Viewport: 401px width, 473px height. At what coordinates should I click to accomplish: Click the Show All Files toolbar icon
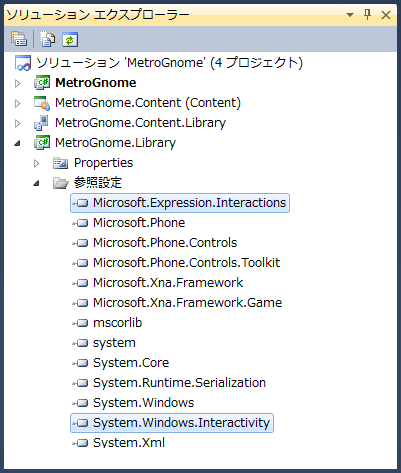(x=48, y=39)
